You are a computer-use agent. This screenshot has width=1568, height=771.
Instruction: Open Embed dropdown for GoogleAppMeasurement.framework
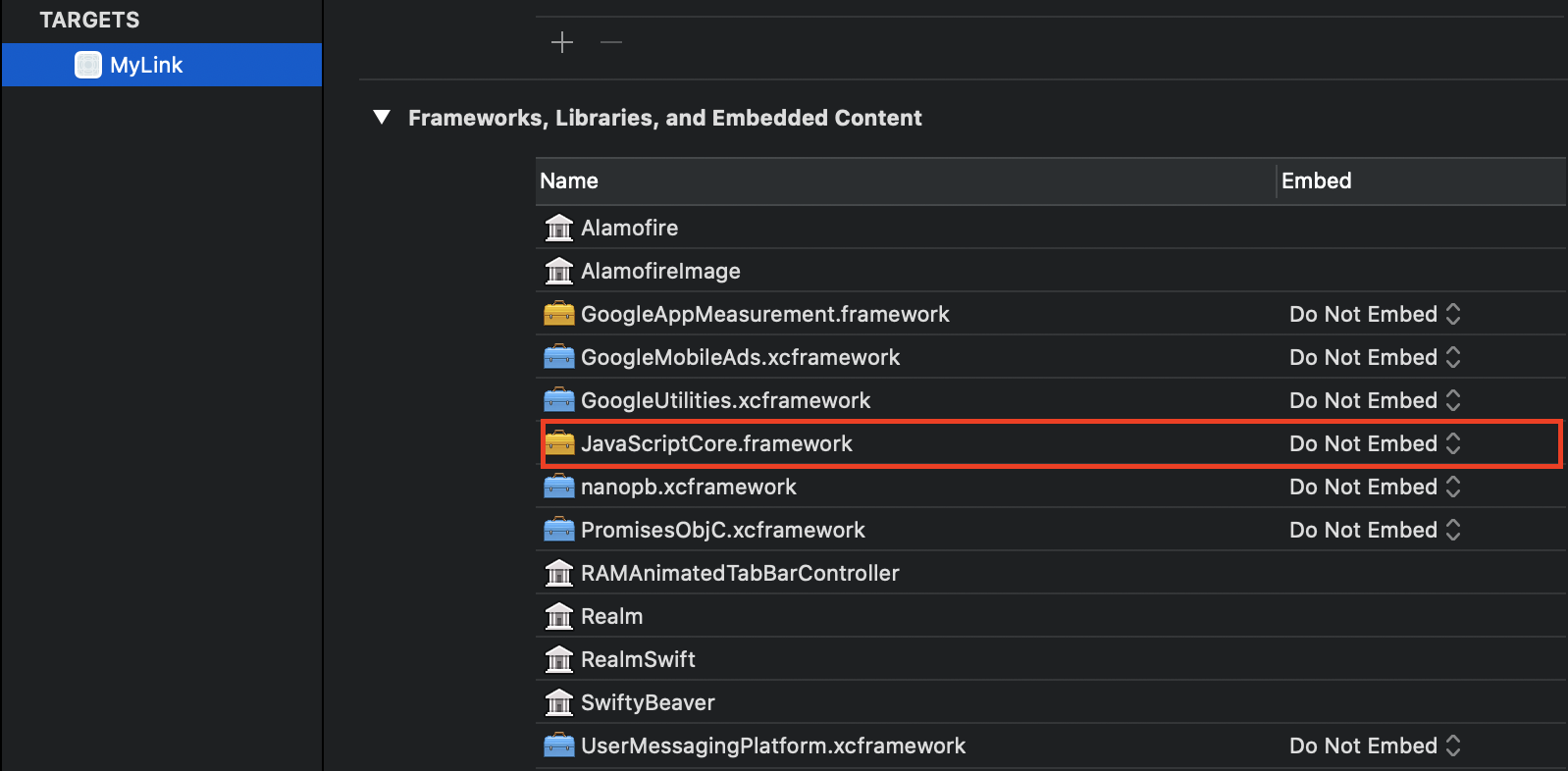tap(1376, 314)
